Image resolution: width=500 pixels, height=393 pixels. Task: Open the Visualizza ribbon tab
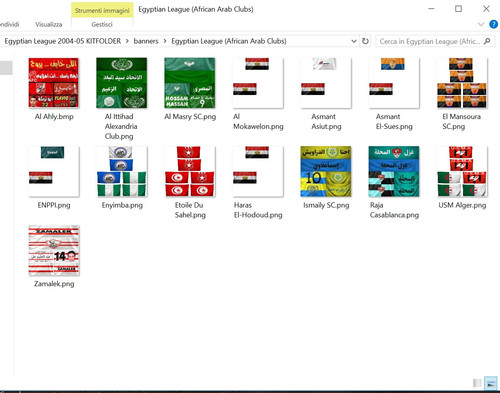click(x=49, y=24)
